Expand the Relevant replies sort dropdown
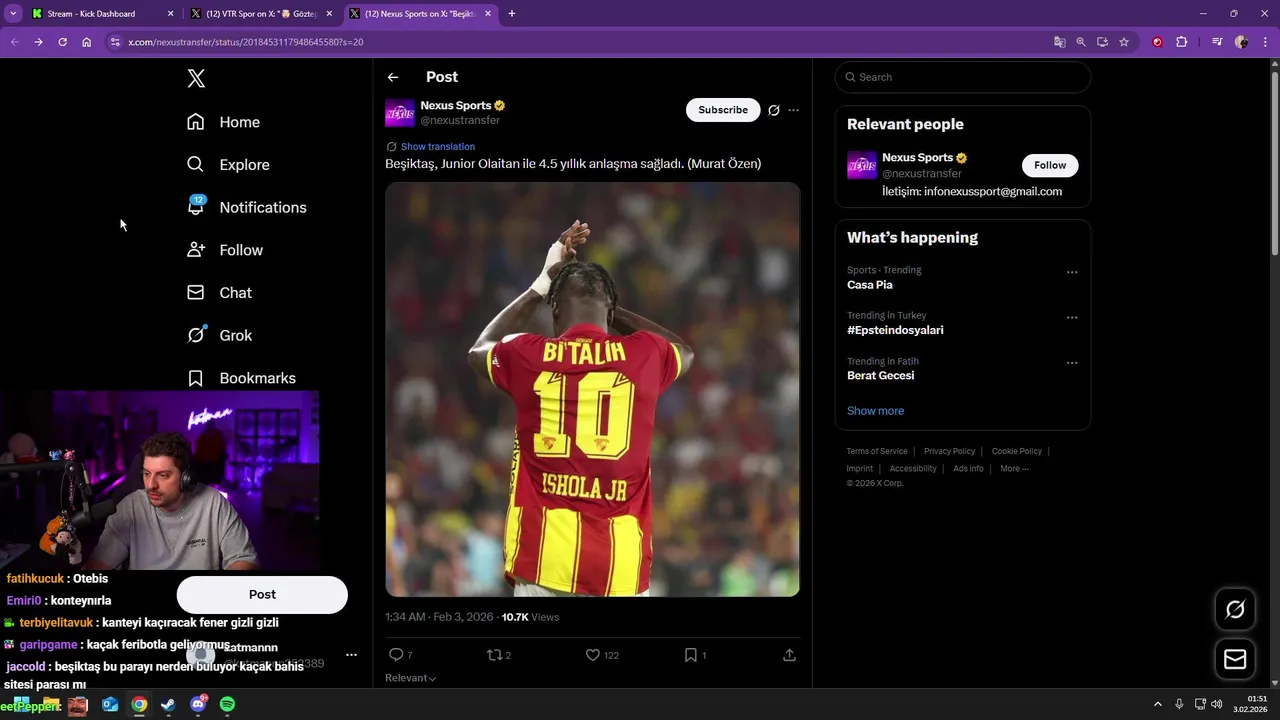This screenshot has width=1280, height=720. [411, 678]
